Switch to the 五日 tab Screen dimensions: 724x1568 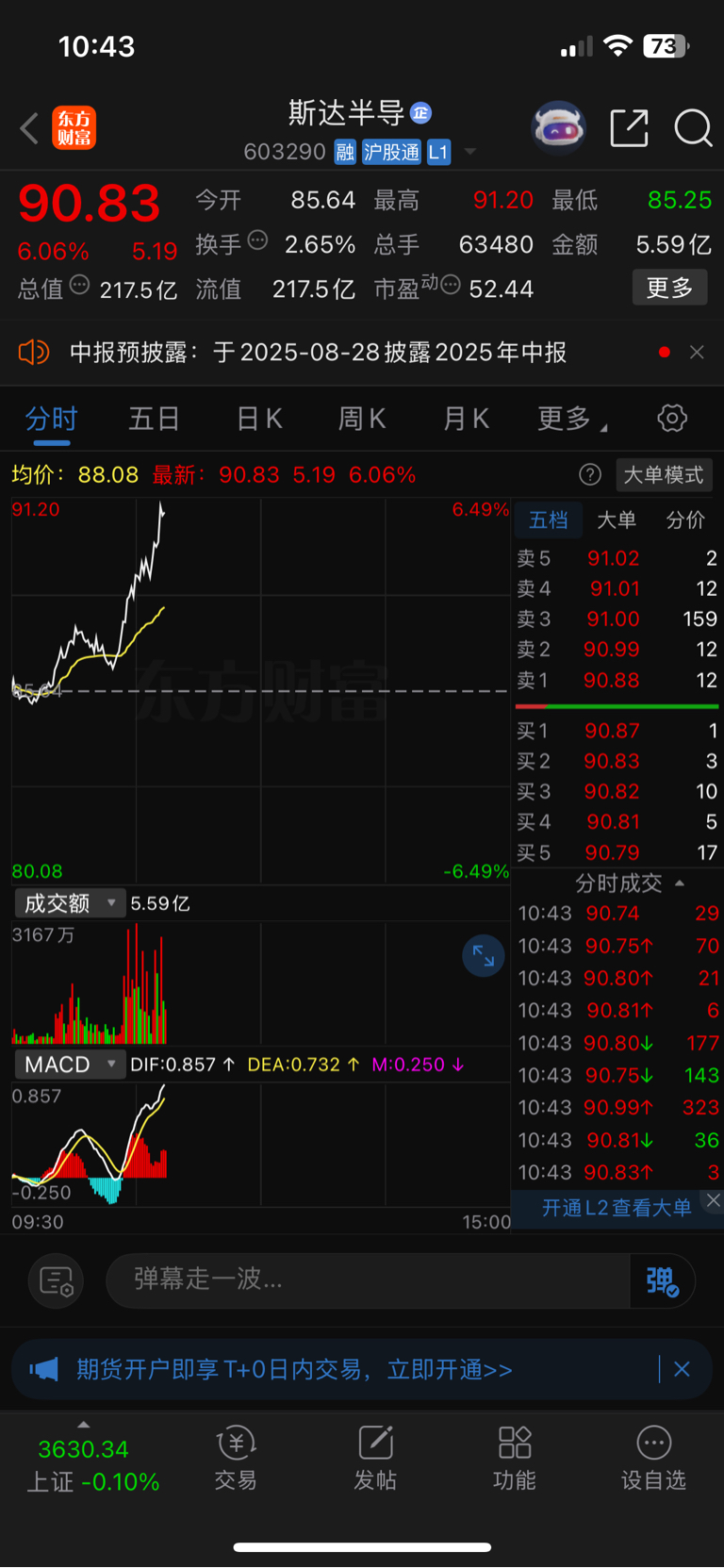pyautogui.click(x=154, y=419)
